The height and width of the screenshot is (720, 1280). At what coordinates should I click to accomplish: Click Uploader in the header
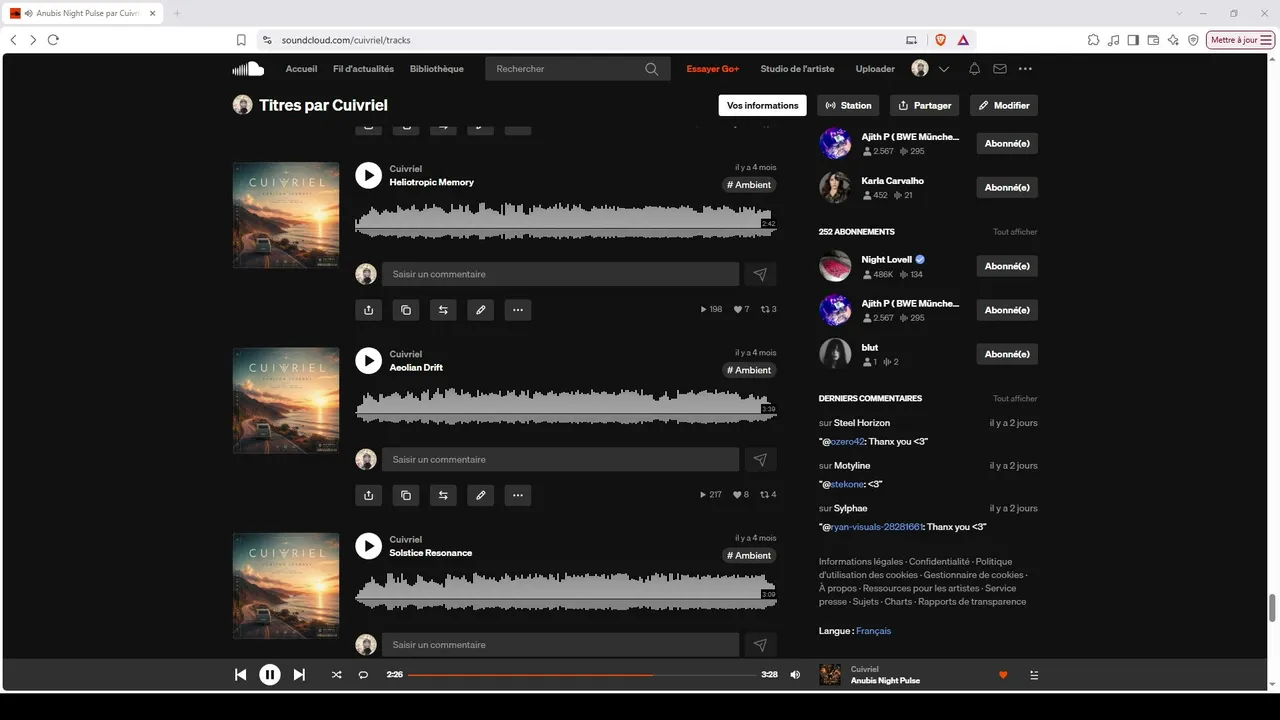point(875,69)
